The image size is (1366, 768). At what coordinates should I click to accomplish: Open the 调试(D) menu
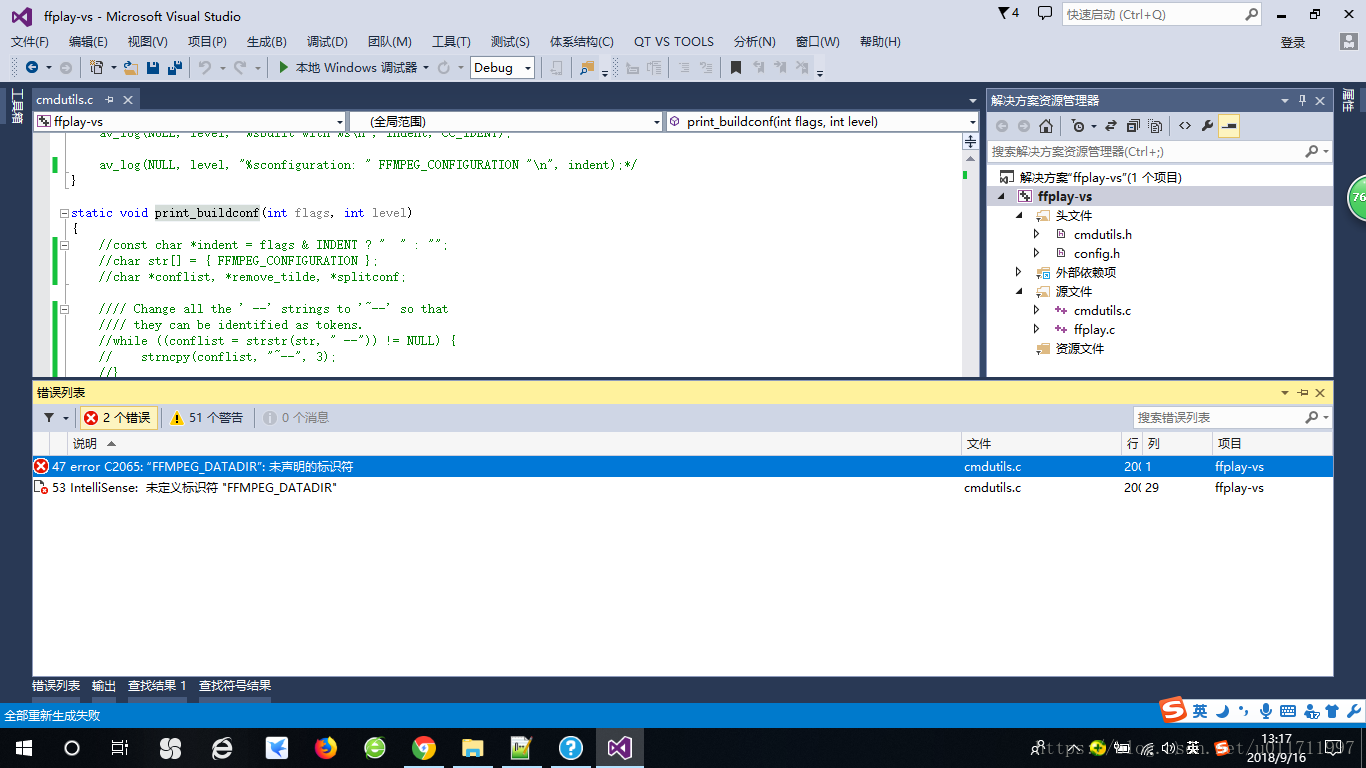click(327, 41)
